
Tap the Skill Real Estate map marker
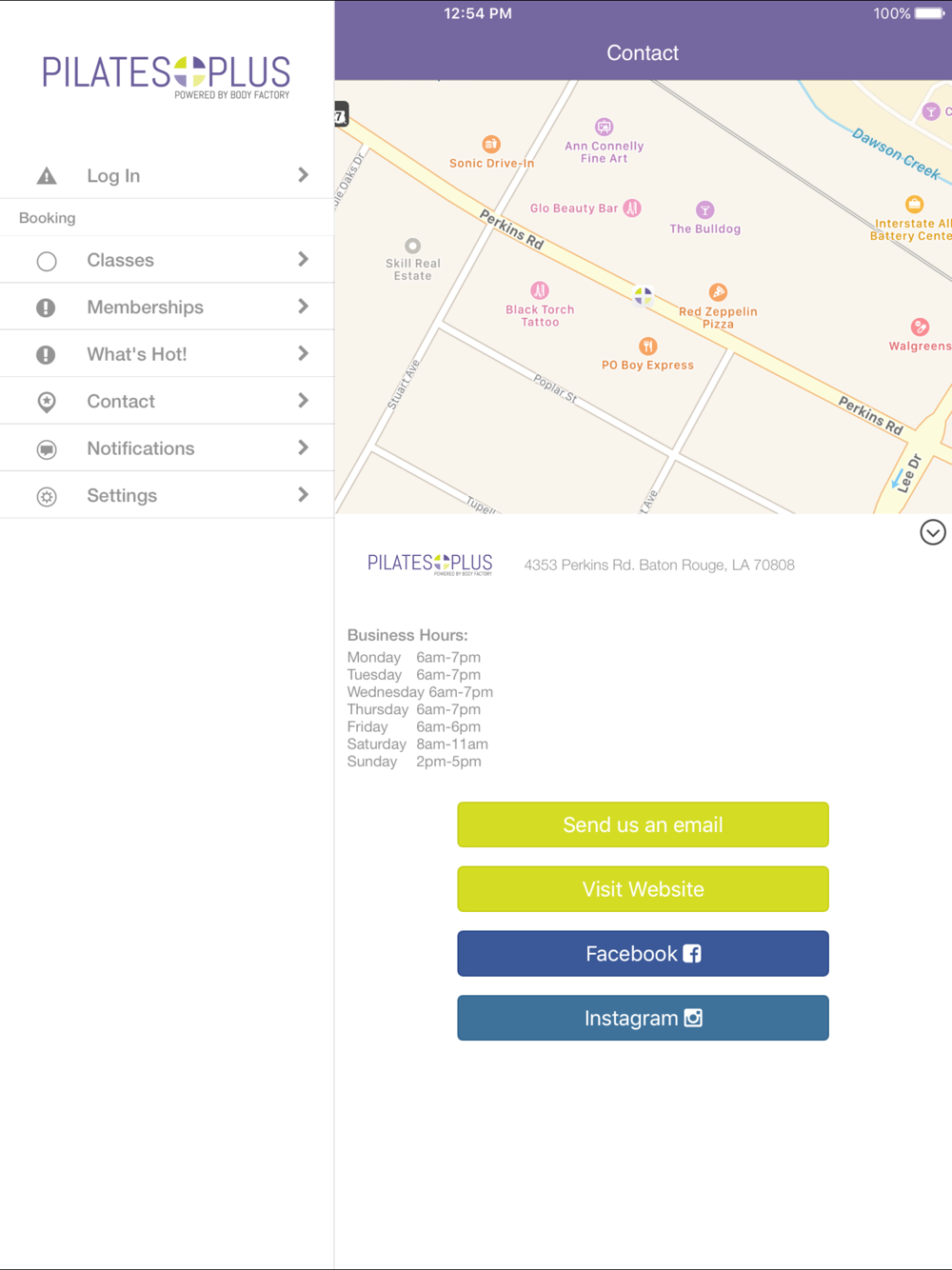(412, 246)
